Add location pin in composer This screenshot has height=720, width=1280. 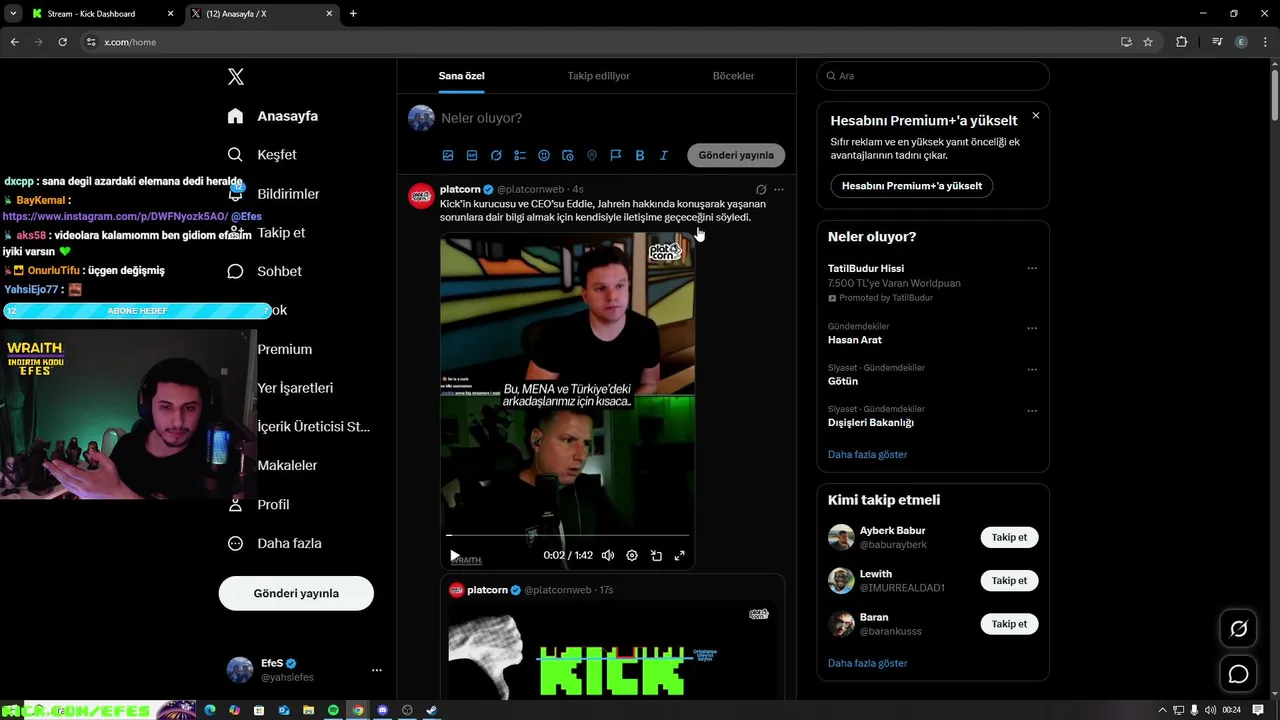592,155
